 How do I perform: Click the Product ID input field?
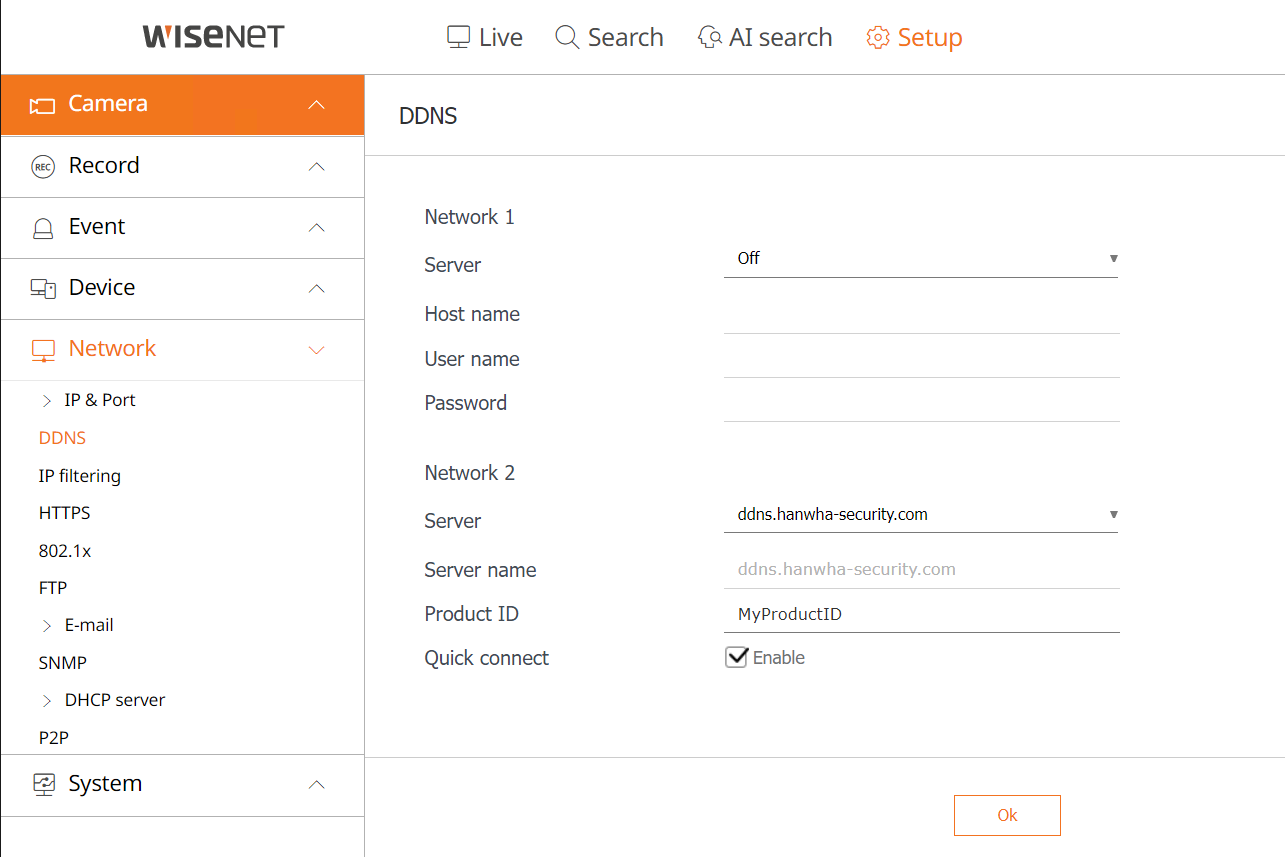click(920, 614)
